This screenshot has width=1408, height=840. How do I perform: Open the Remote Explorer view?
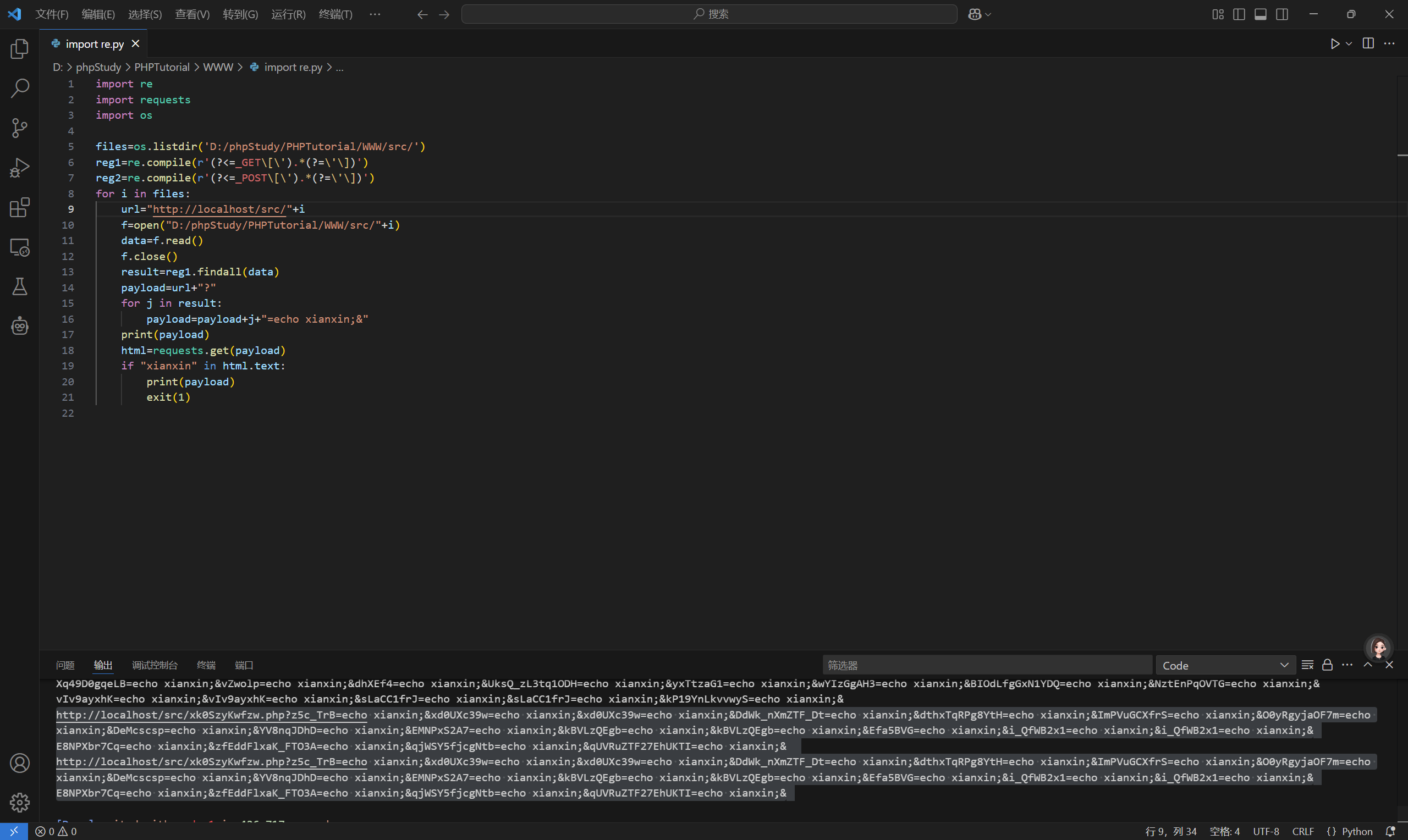(x=20, y=247)
